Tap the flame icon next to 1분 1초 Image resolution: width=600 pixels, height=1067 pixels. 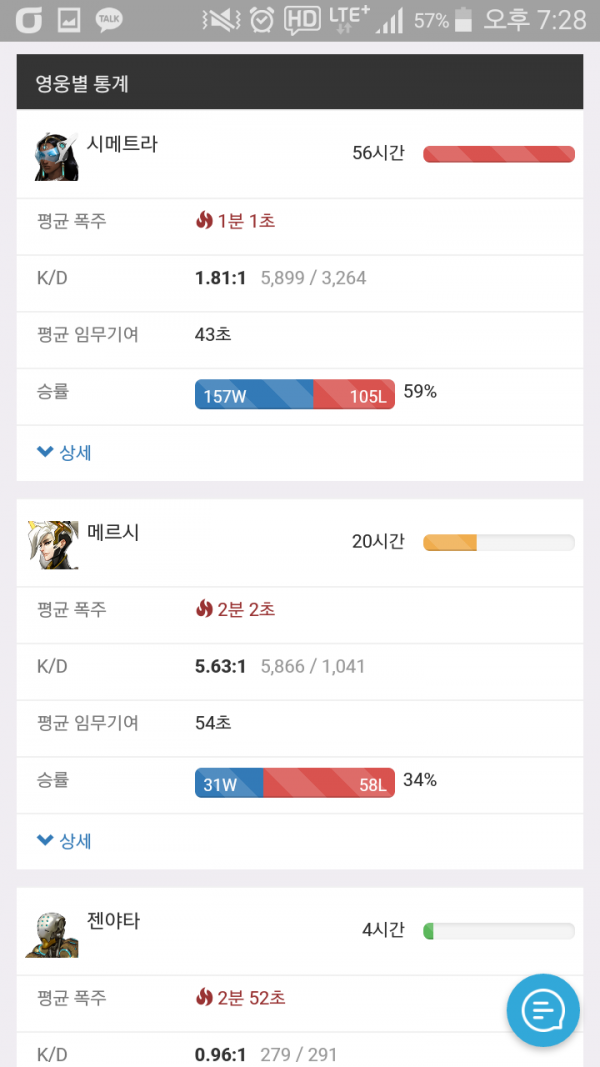(204, 220)
